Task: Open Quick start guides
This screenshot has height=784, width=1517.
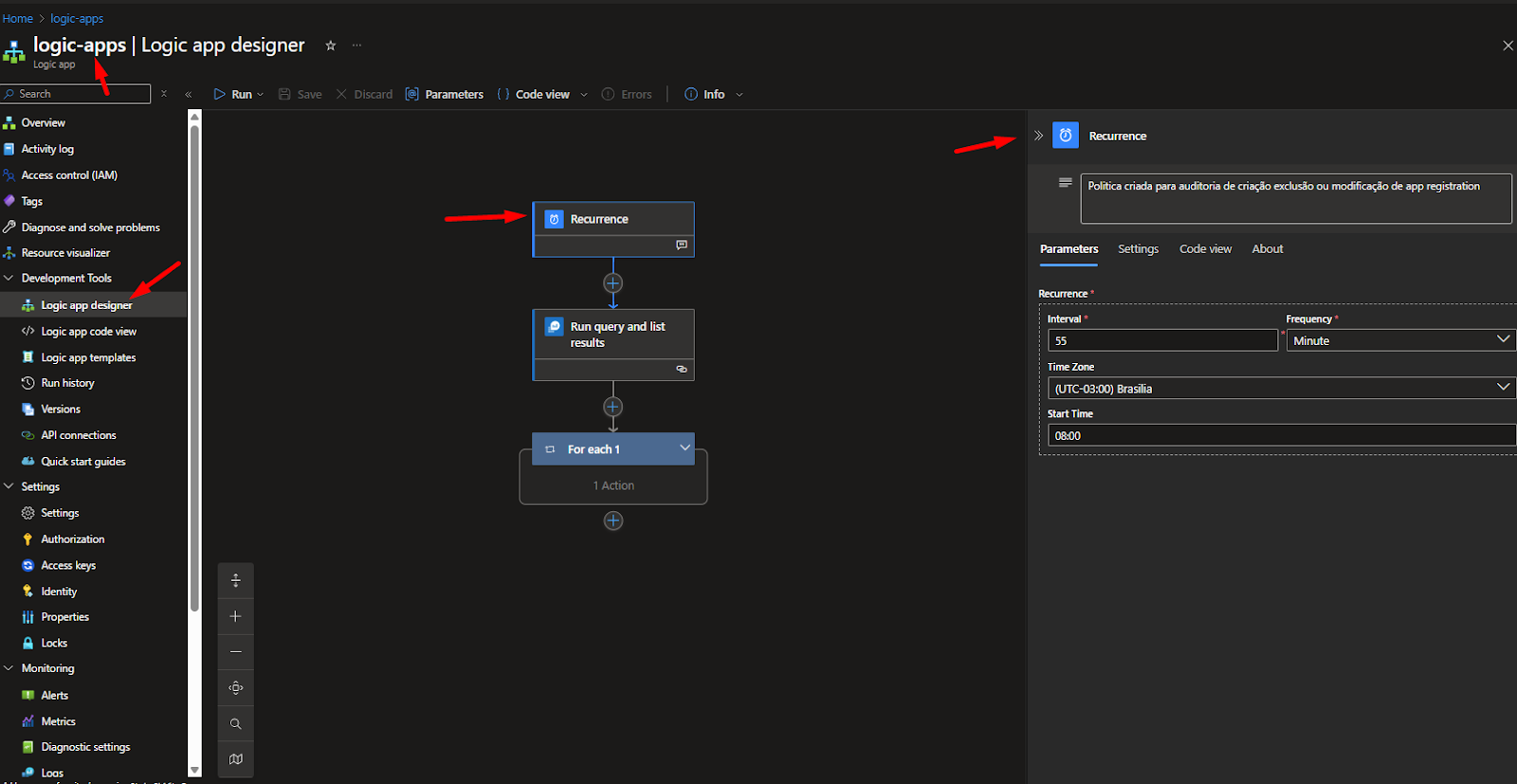Action: (x=83, y=462)
